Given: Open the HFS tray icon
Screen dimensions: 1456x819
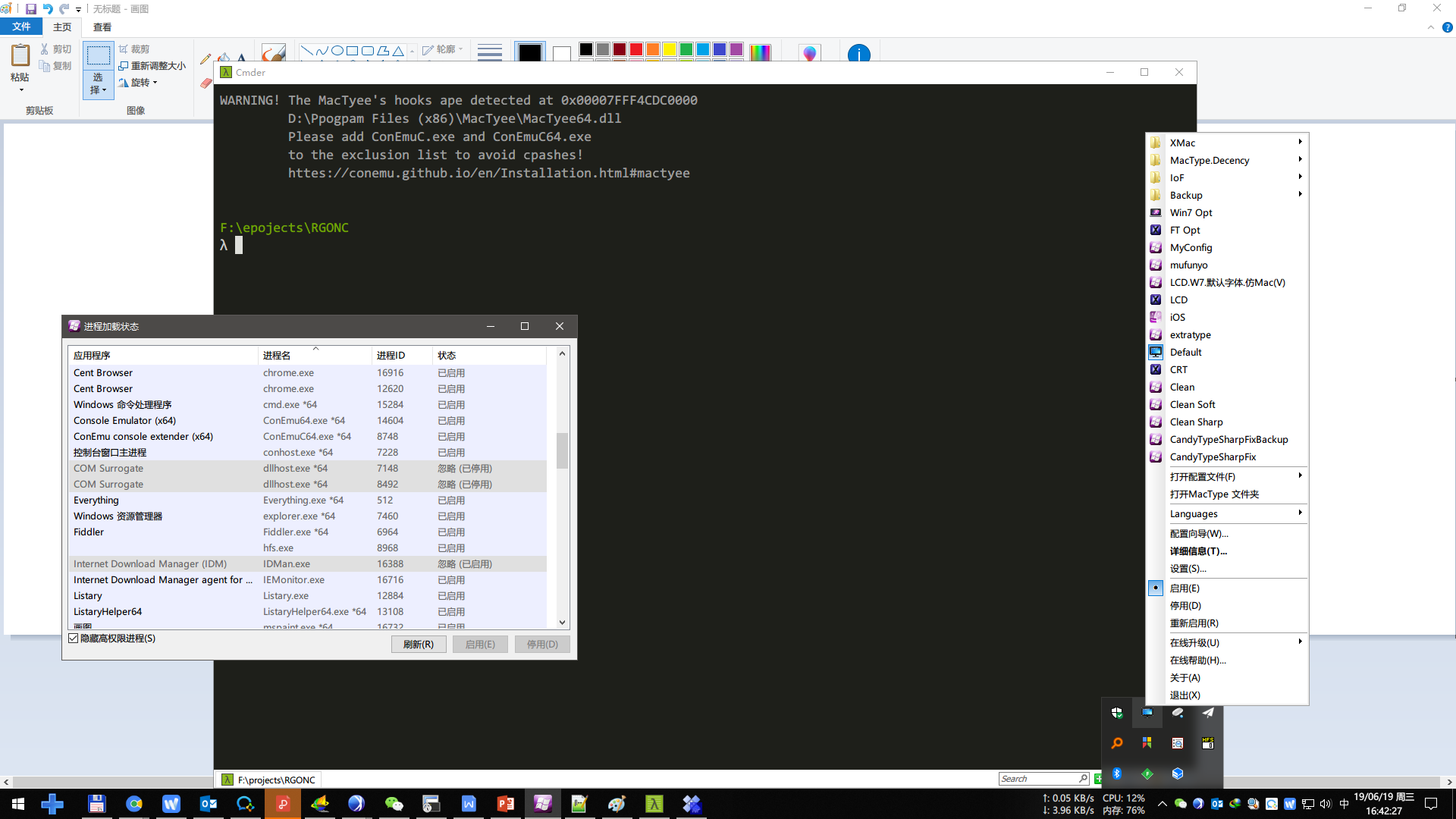Looking at the screenshot, I should coord(1208,742).
